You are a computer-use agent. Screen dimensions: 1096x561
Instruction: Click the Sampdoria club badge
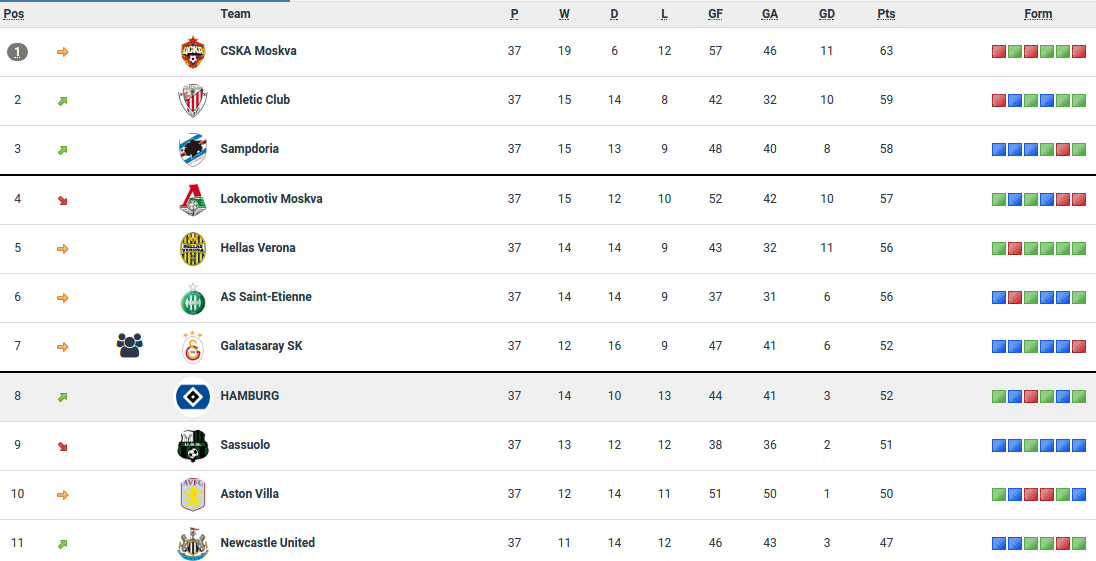point(192,149)
